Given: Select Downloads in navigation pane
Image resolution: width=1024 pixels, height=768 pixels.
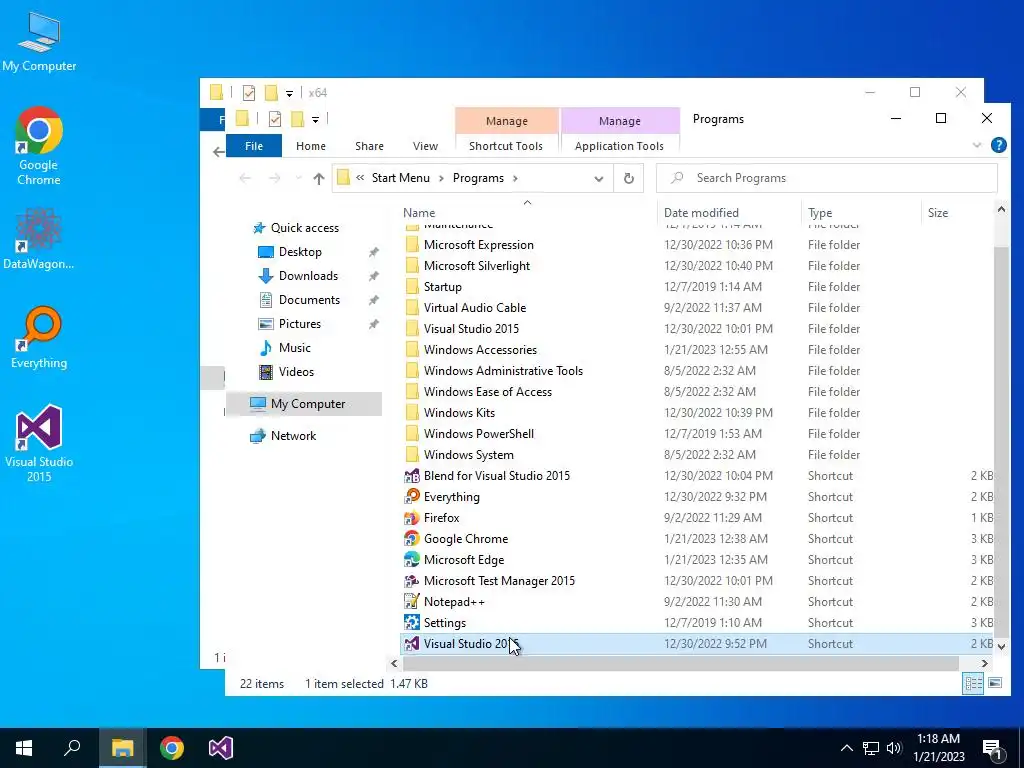Looking at the screenshot, I should [x=308, y=276].
